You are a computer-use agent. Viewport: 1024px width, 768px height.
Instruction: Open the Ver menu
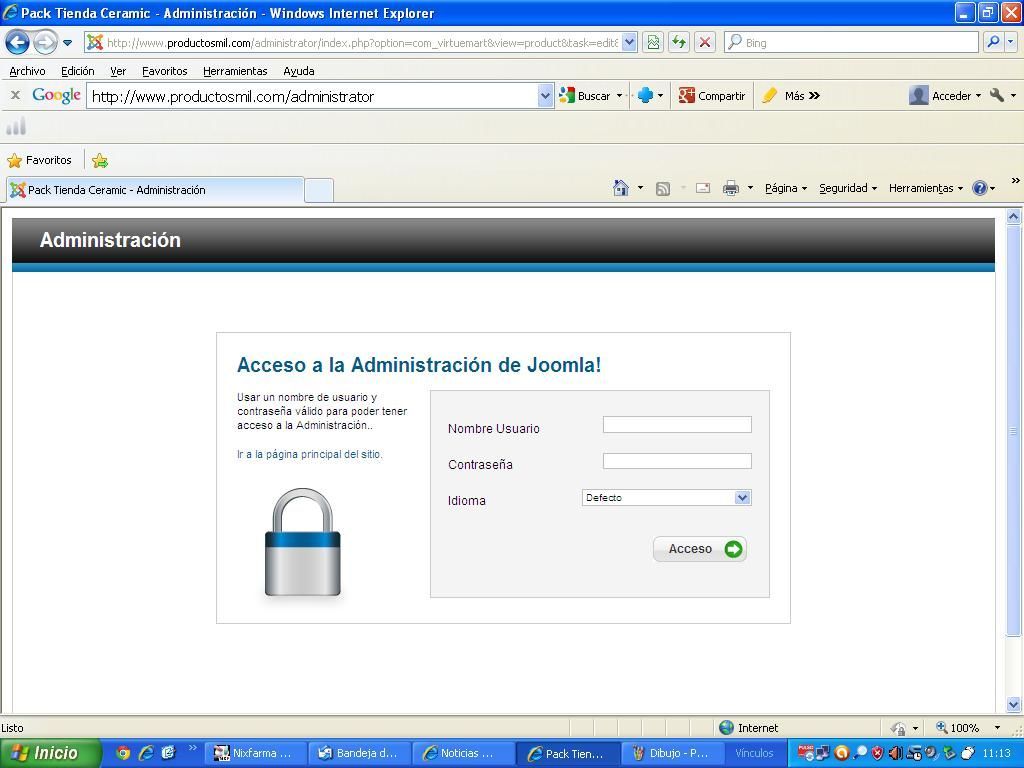[118, 71]
